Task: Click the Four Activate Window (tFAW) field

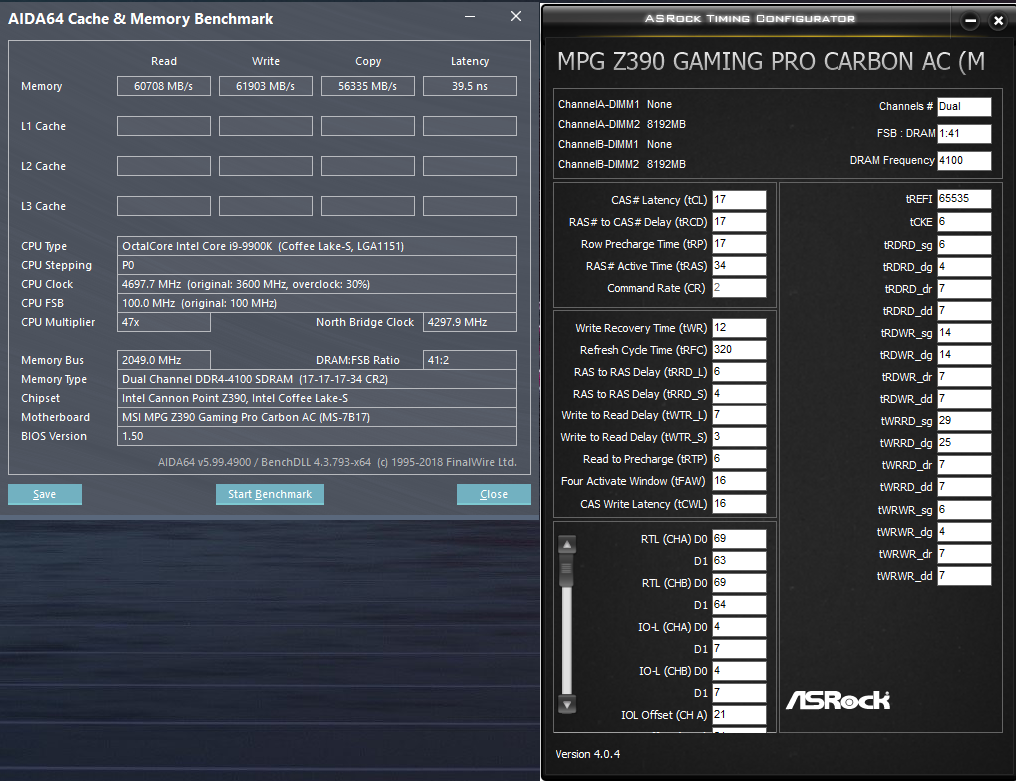Action: pos(739,481)
